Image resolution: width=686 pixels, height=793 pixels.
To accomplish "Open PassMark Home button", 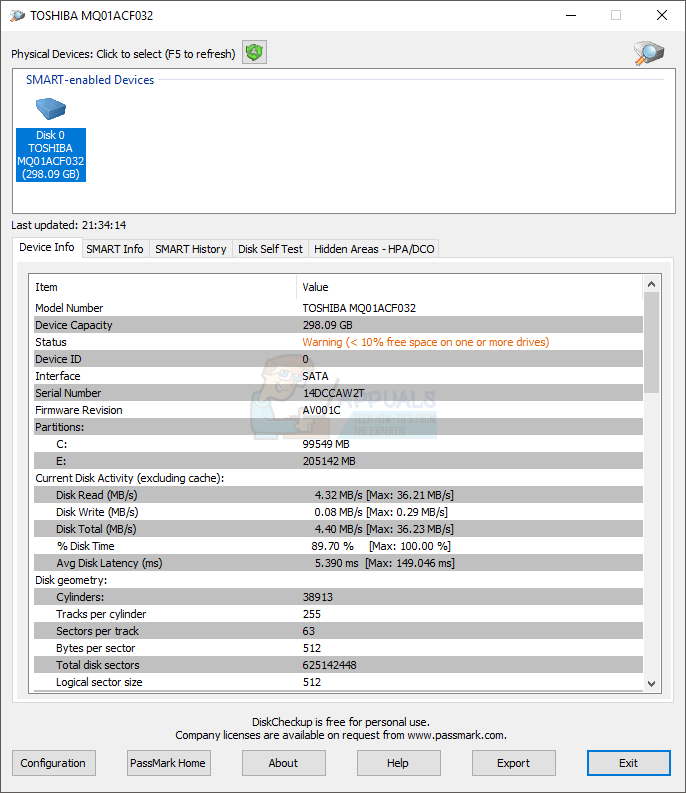I will tap(168, 763).
